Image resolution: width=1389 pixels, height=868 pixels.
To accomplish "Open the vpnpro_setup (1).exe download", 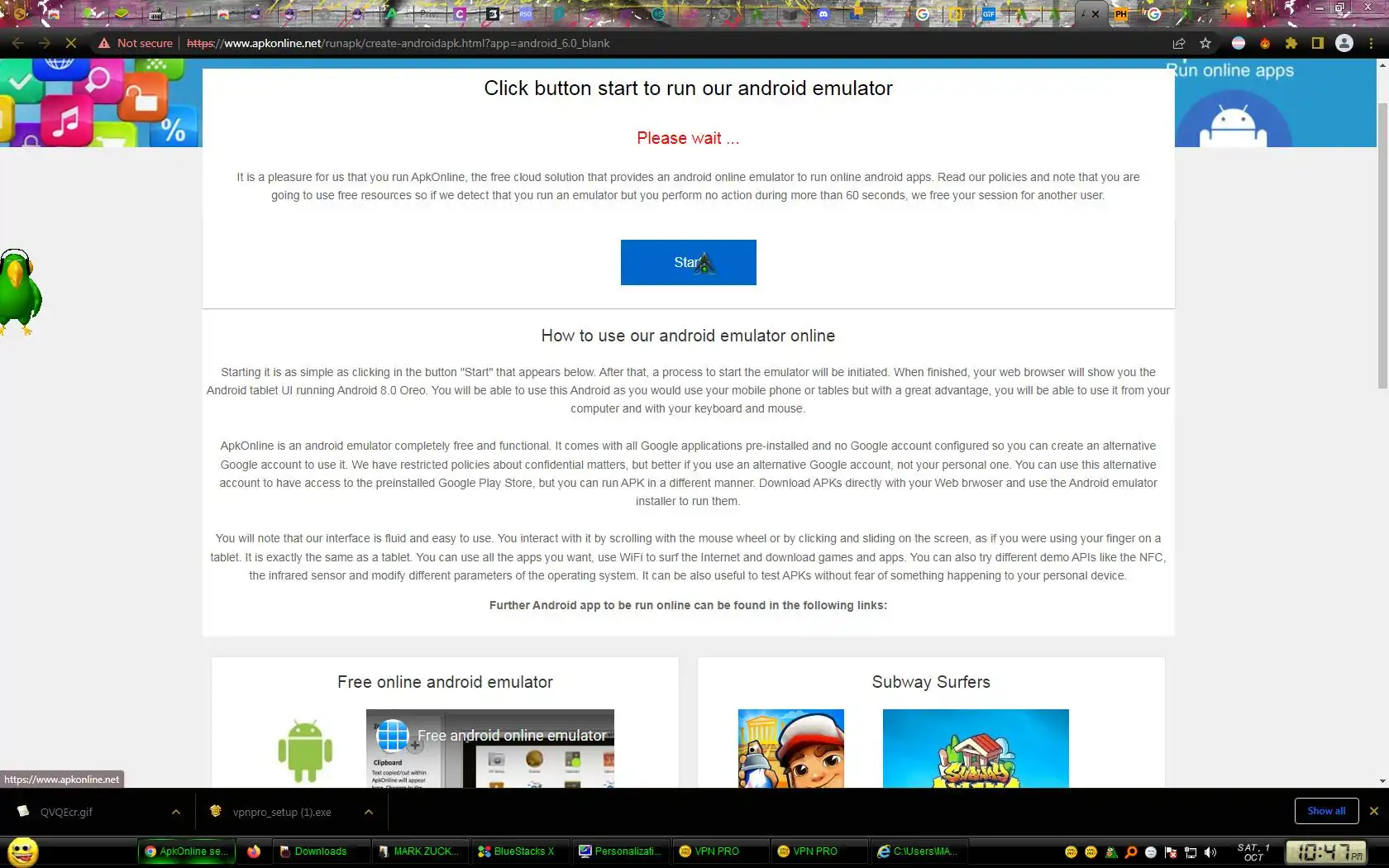I will (x=281, y=812).
